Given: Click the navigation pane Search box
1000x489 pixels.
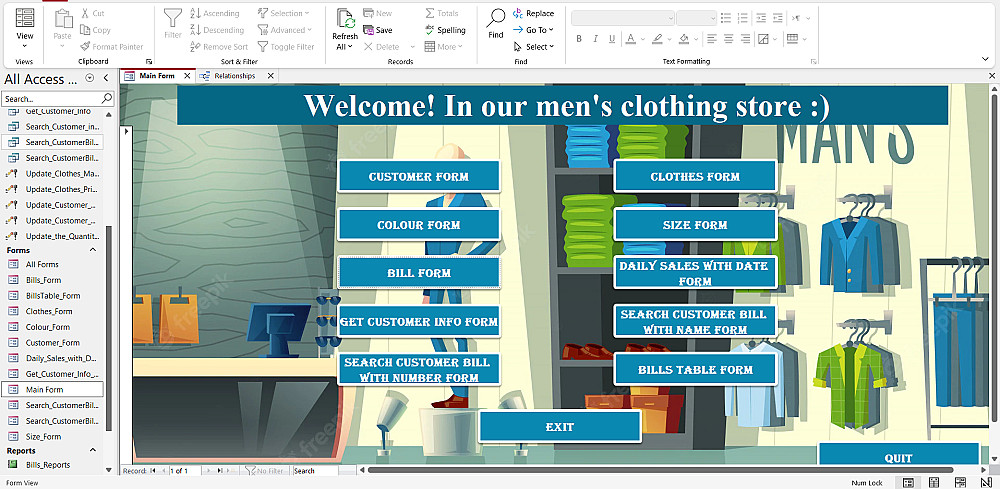Looking at the screenshot, I should coord(50,99).
